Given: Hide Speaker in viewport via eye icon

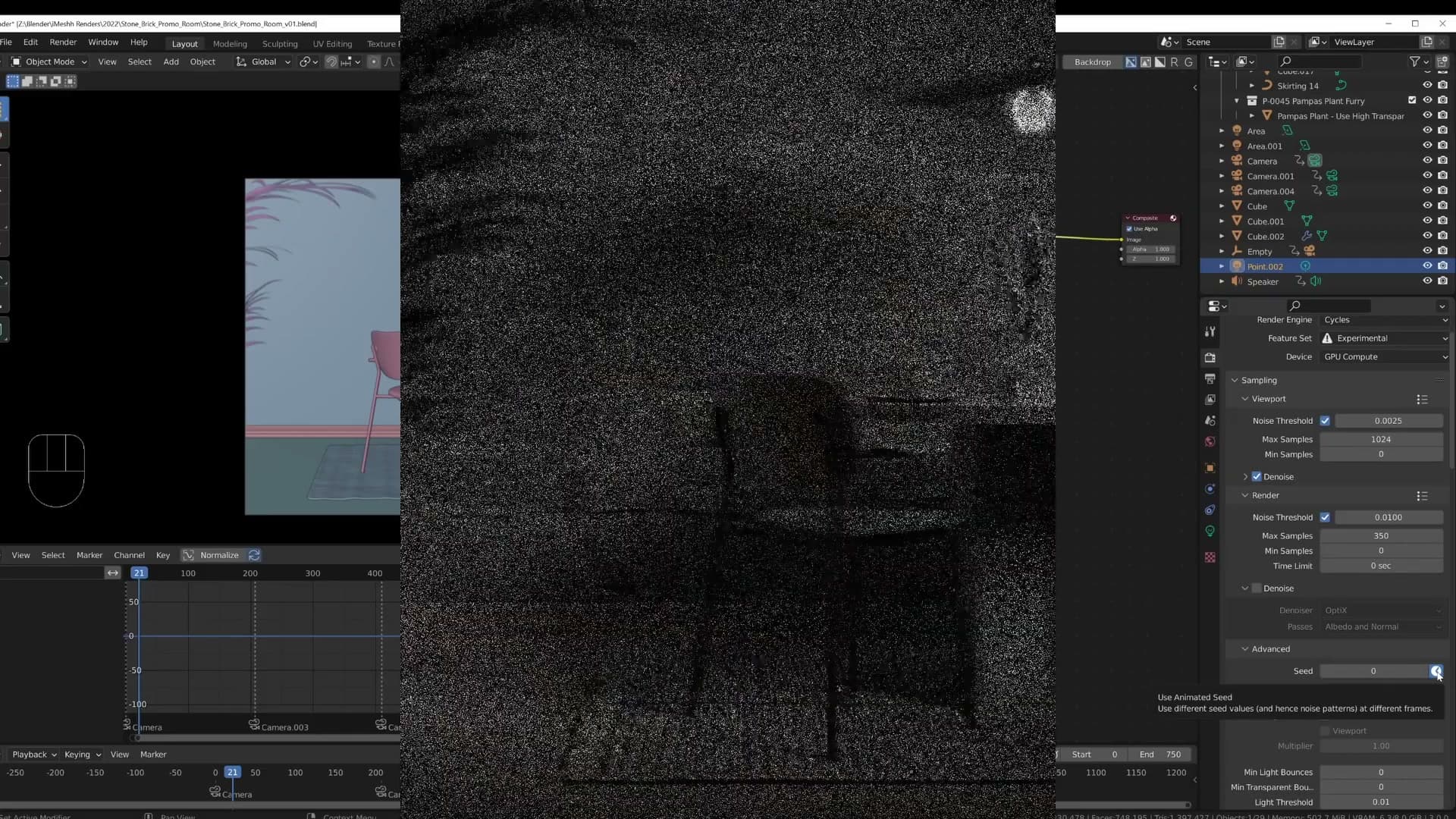Looking at the screenshot, I should click(x=1427, y=281).
